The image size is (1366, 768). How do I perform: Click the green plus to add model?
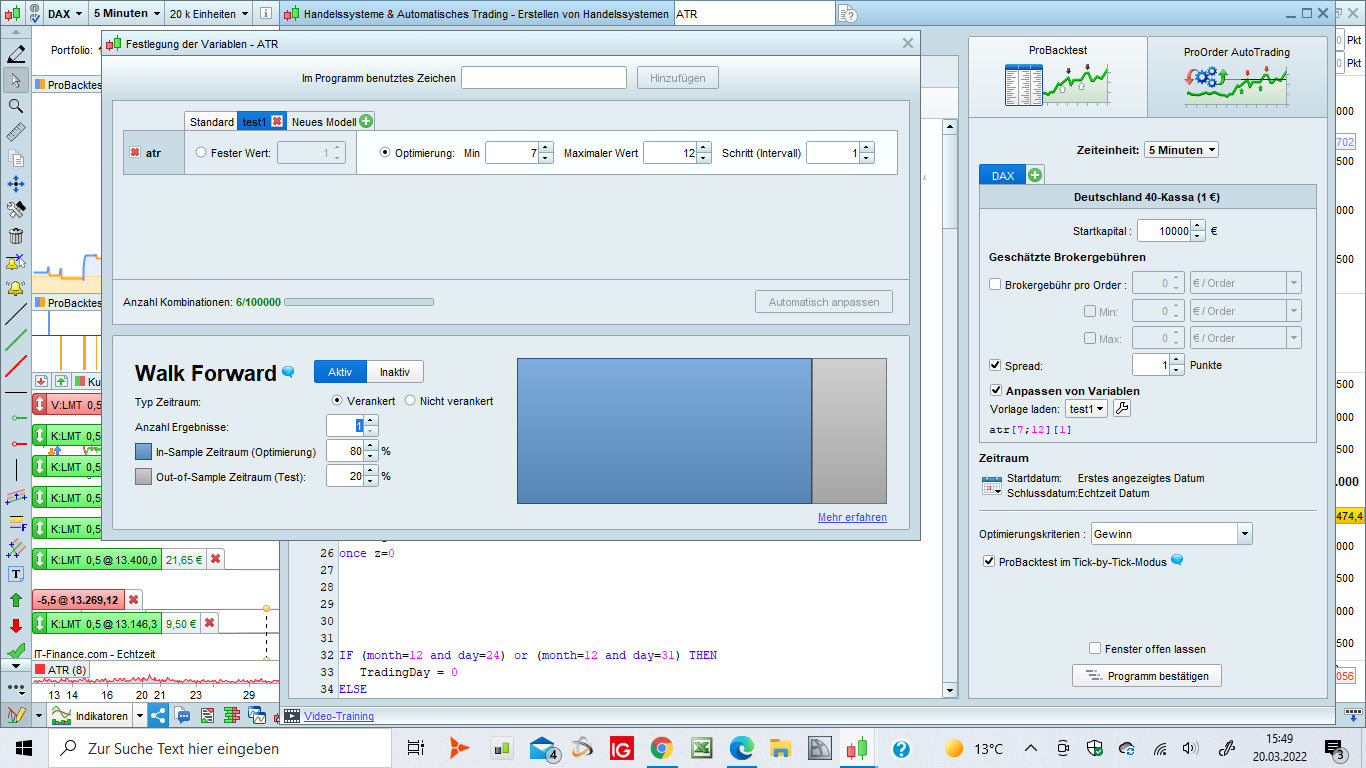(x=367, y=121)
